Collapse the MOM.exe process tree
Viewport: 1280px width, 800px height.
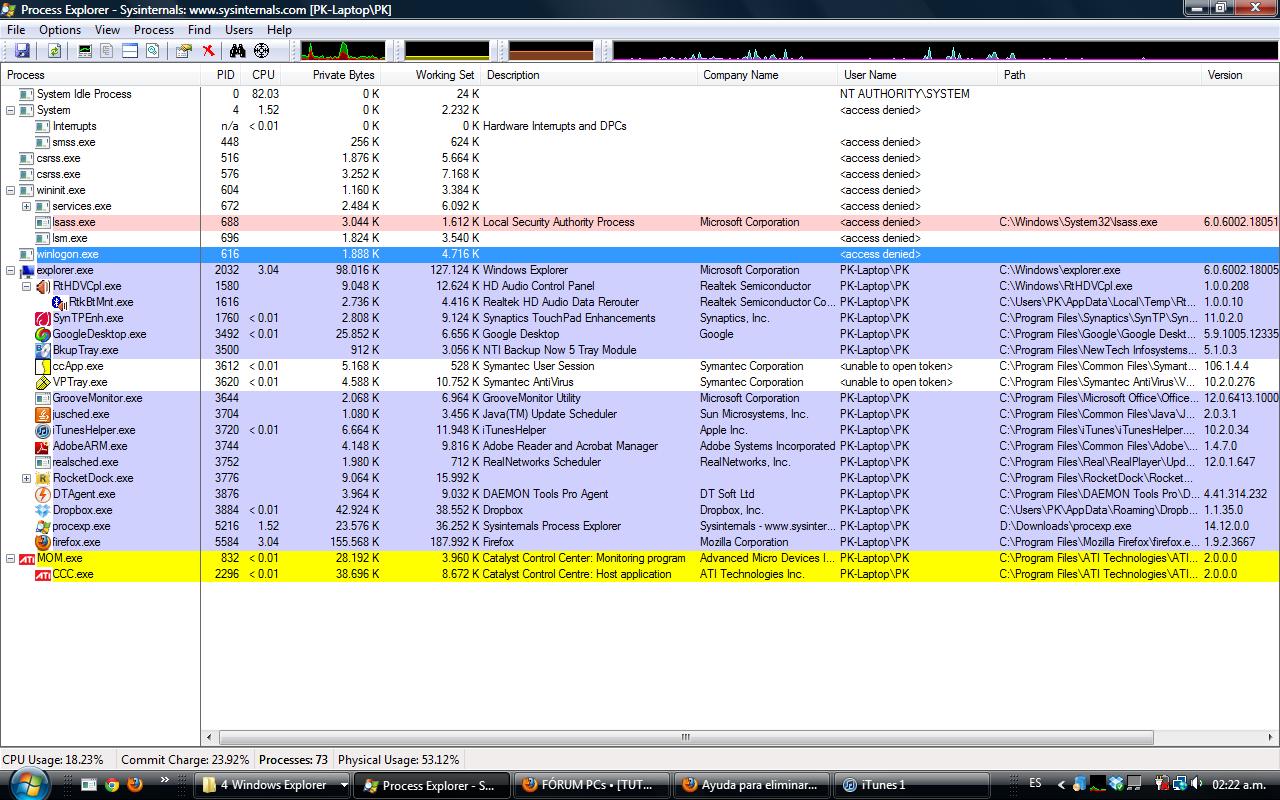point(11,558)
